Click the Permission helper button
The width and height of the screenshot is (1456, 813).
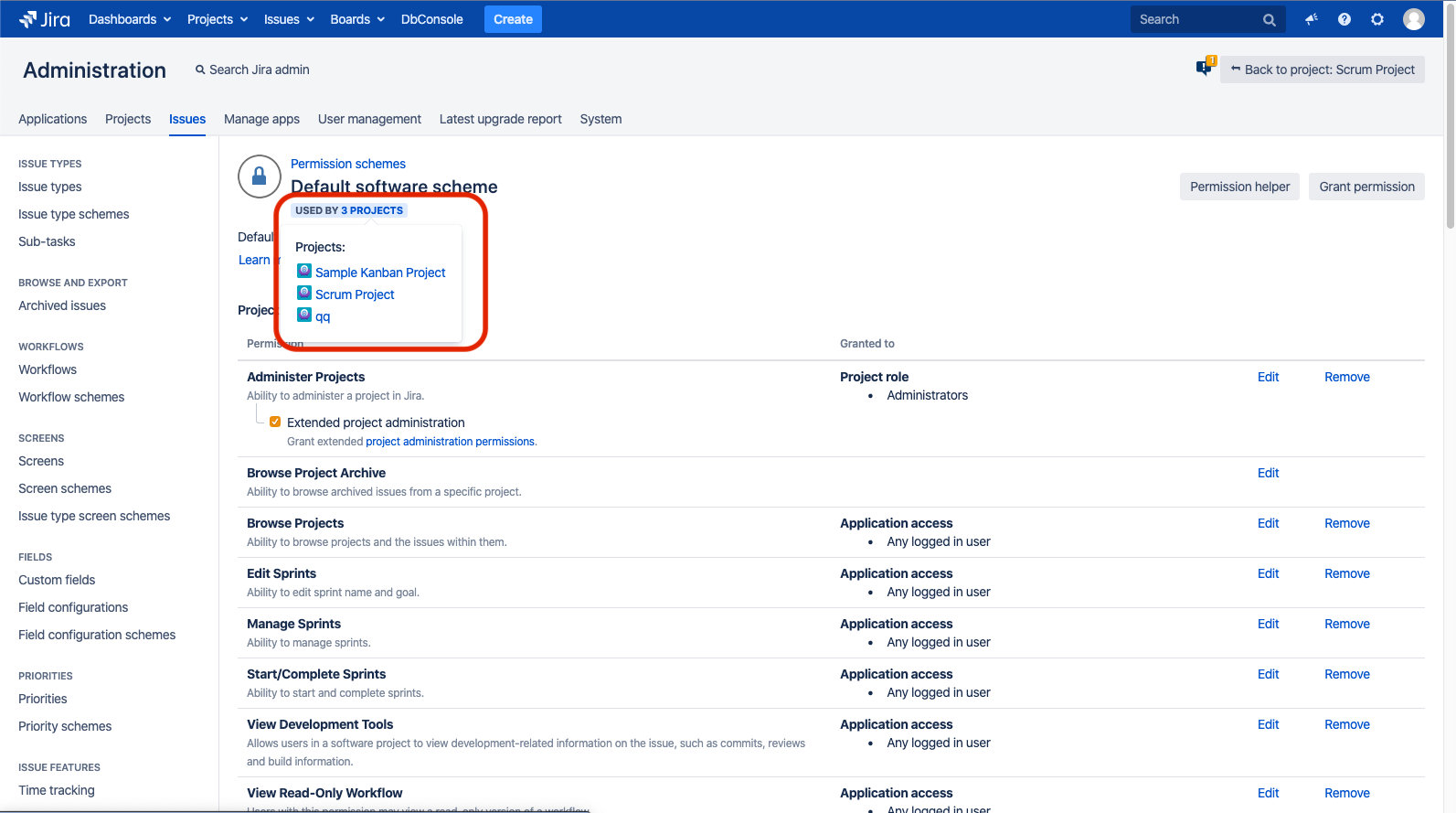(x=1239, y=187)
